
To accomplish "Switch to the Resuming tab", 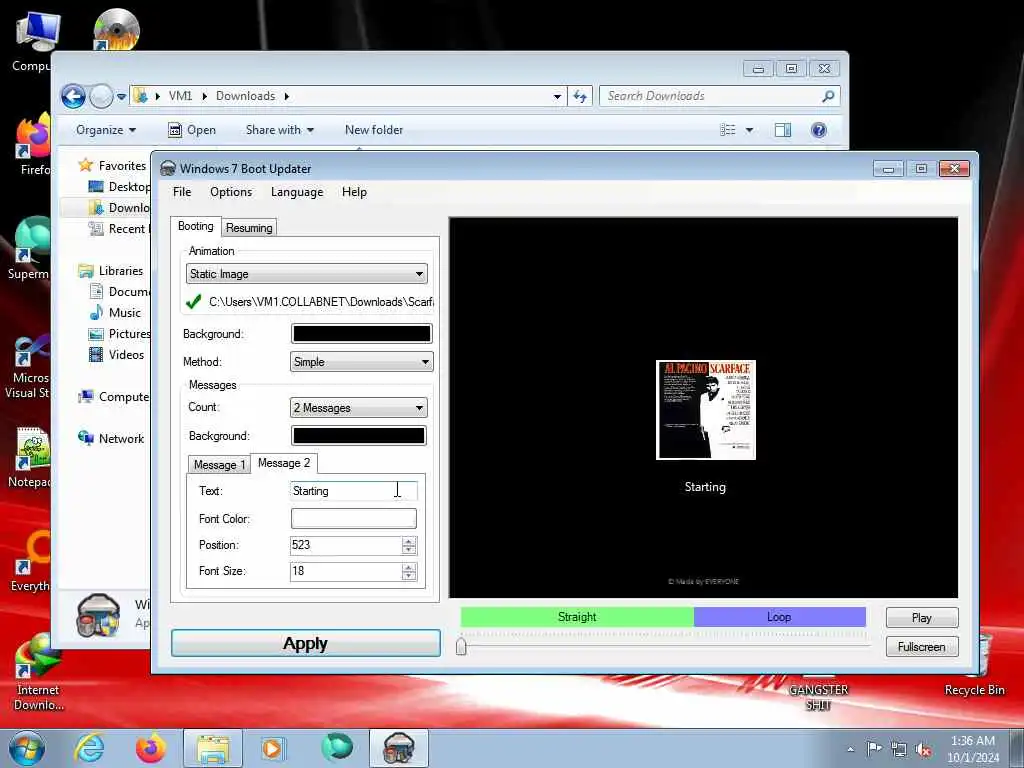I will [x=249, y=227].
